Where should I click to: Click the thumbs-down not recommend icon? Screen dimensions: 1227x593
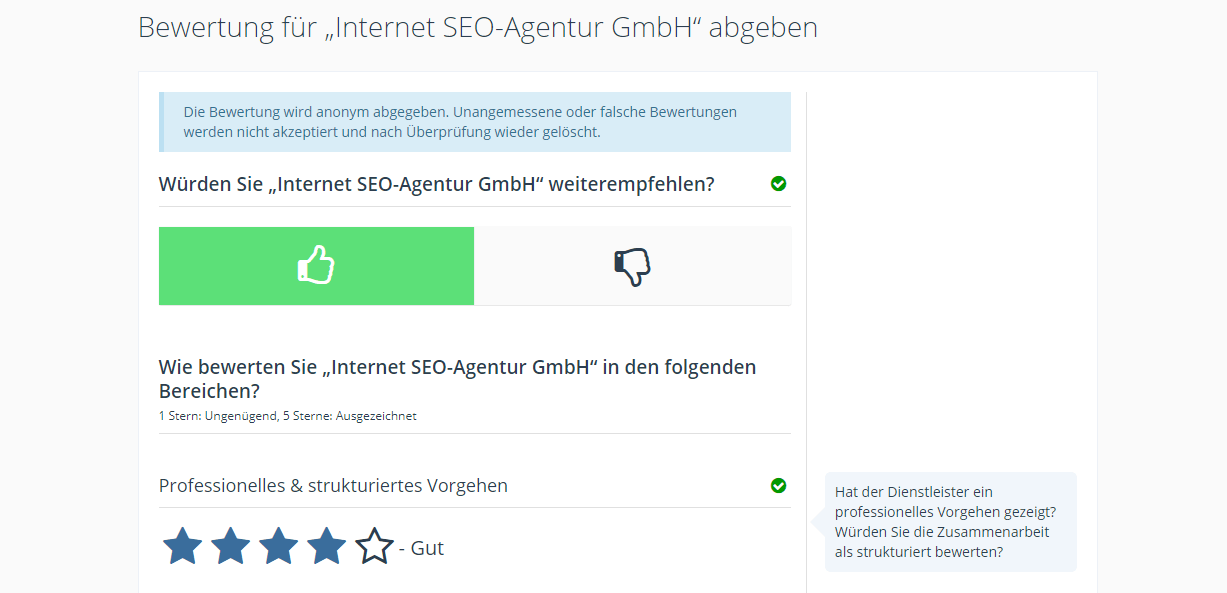pos(632,266)
